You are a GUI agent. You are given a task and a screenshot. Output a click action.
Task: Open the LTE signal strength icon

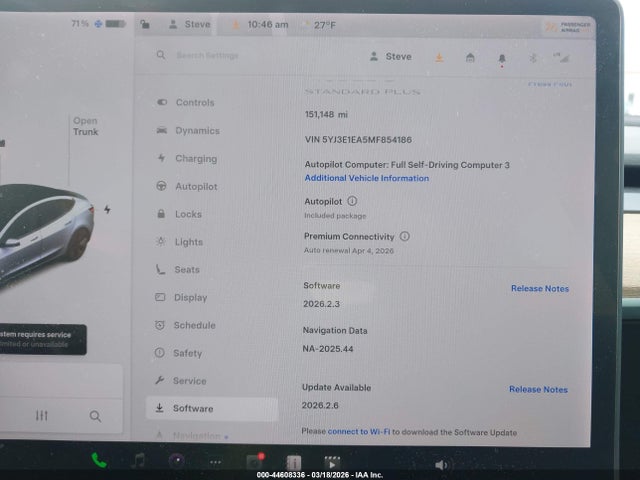point(562,58)
